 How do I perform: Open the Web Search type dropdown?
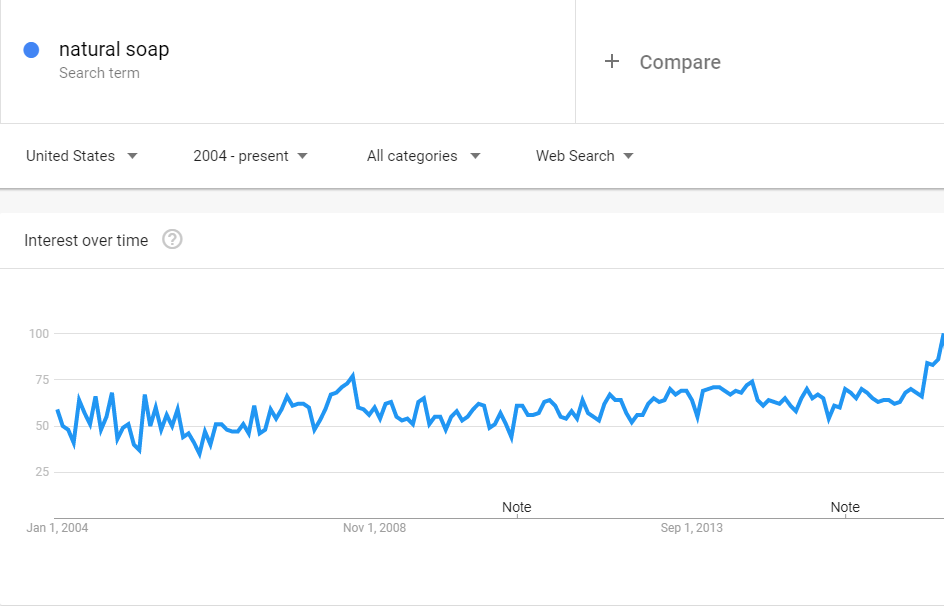pos(584,156)
